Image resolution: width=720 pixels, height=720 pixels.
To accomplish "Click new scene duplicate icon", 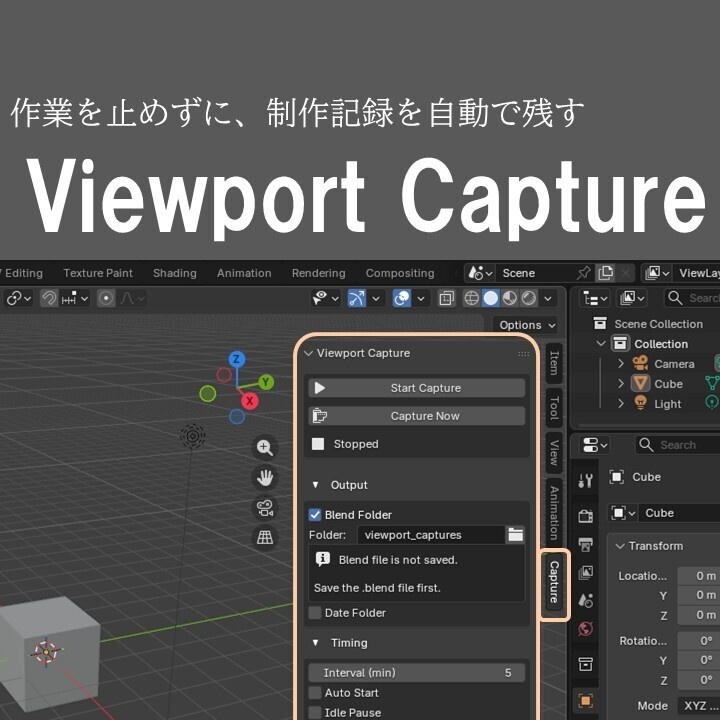I will 606,273.
